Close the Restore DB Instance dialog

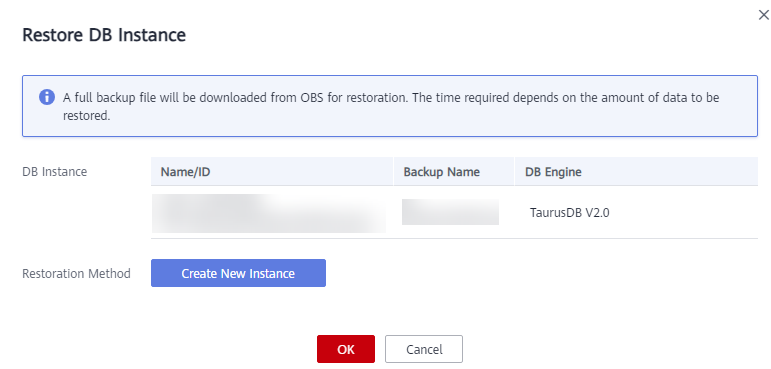click(x=764, y=16)
